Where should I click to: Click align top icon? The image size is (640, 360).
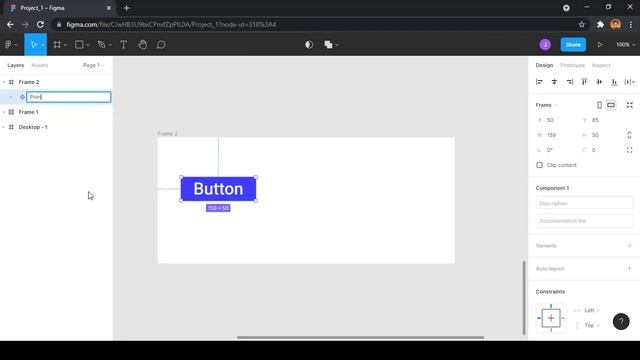584,82
